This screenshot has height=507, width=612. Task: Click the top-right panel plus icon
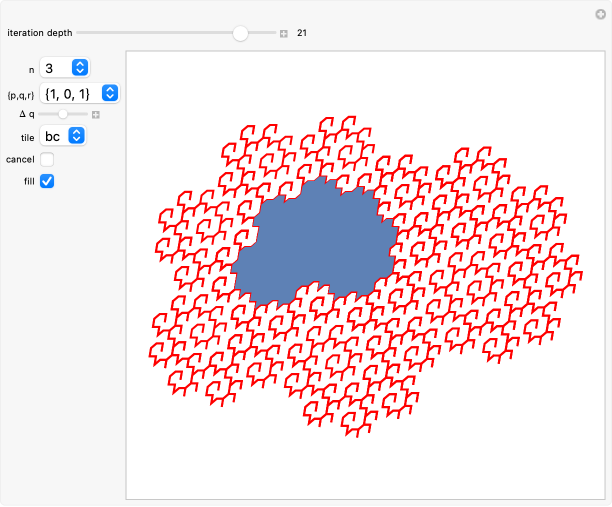[600, 12]
